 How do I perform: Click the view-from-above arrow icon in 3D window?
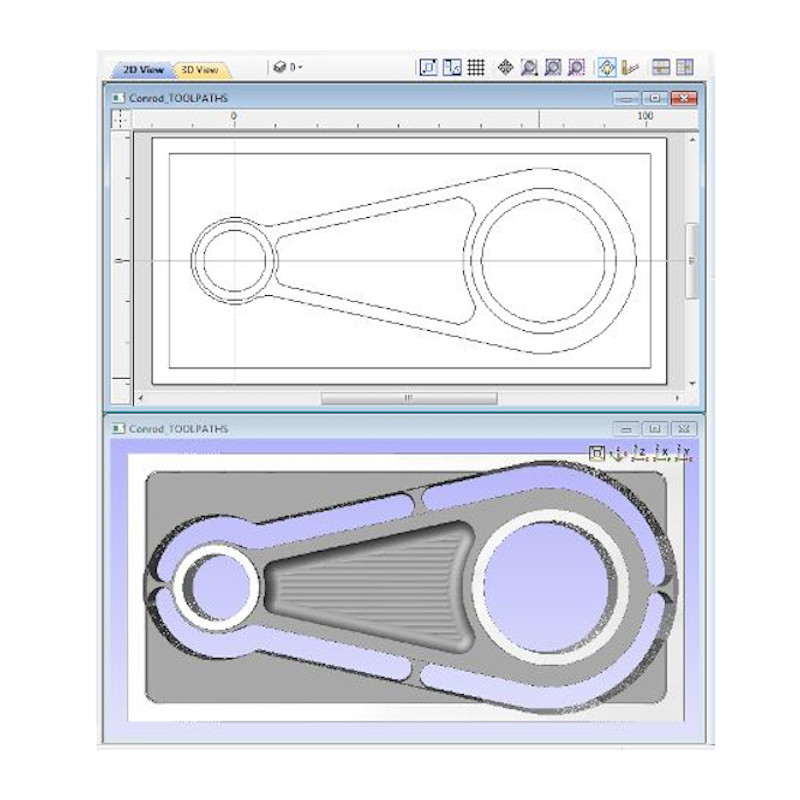tap(618, 453)
